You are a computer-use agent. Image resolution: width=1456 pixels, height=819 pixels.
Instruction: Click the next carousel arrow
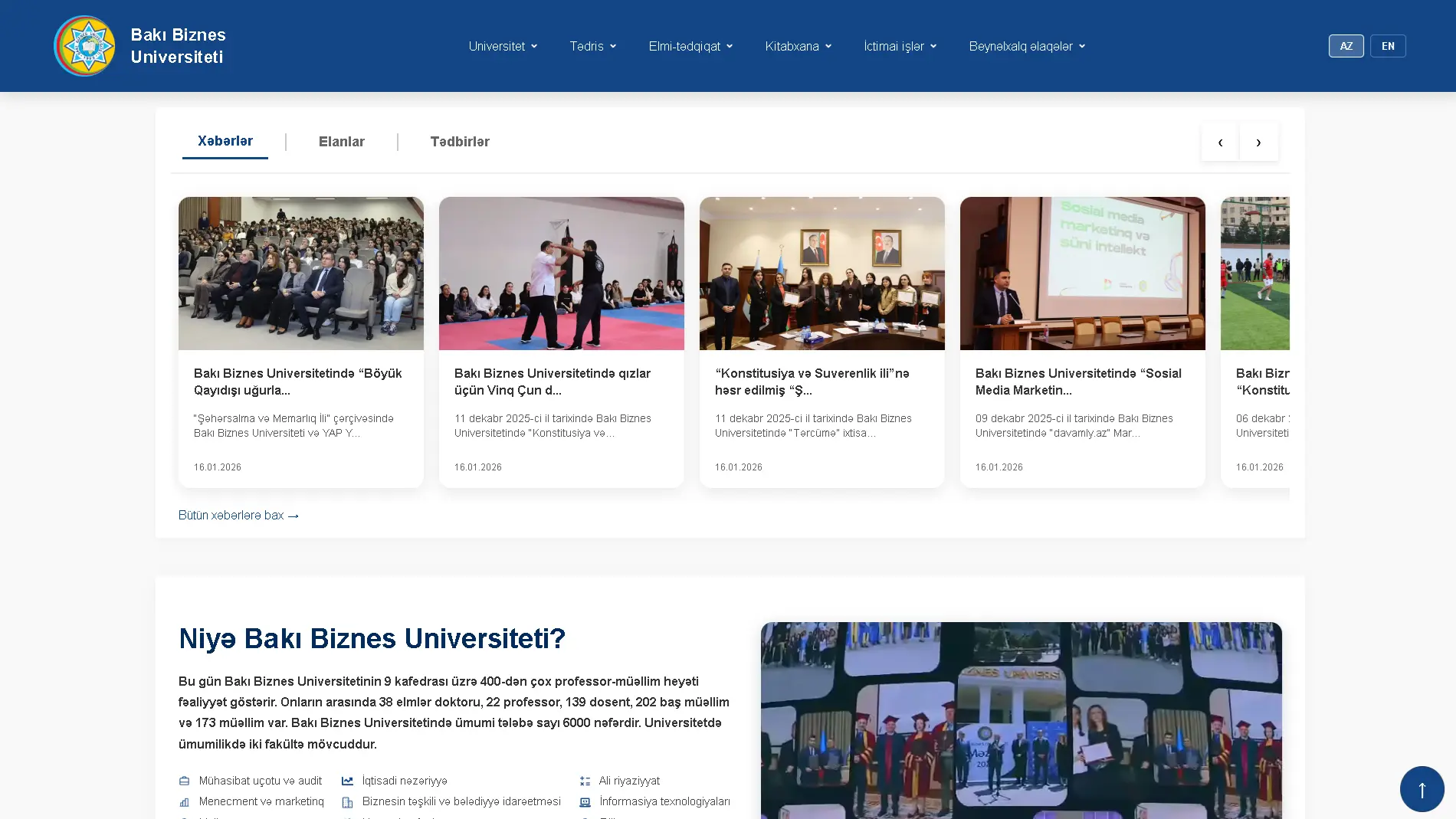tap(1258, 142)
